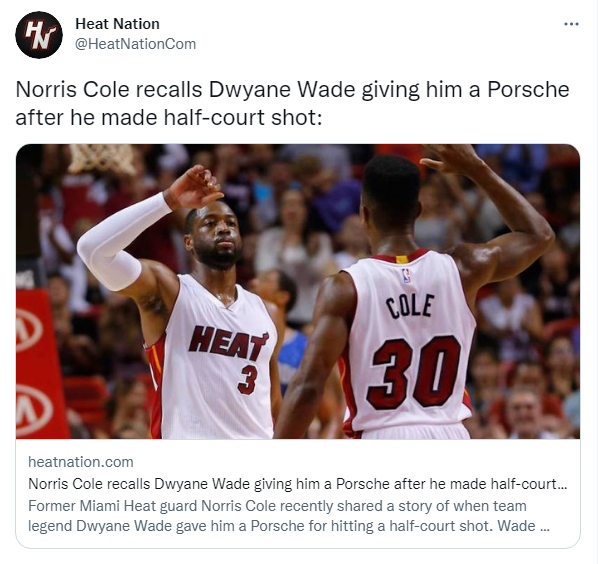Open the card headline about Norris Cole

[x=297, y=484]
